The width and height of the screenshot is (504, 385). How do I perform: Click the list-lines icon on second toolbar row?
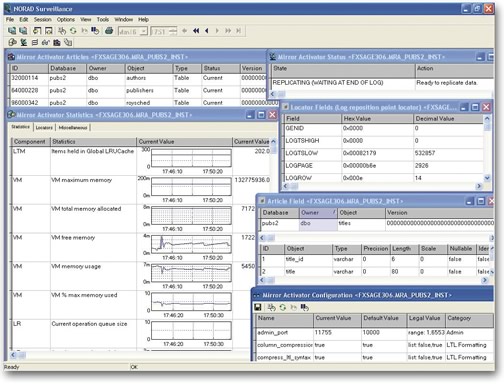coord(35,42)
